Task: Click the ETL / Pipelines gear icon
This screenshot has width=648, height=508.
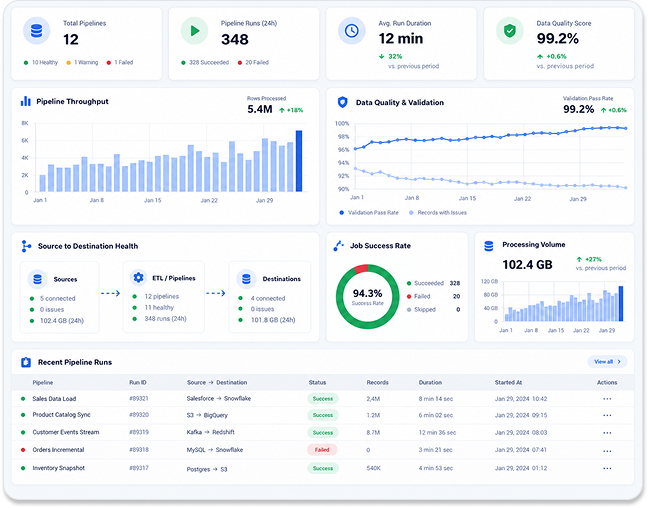Action: point(138,278)
